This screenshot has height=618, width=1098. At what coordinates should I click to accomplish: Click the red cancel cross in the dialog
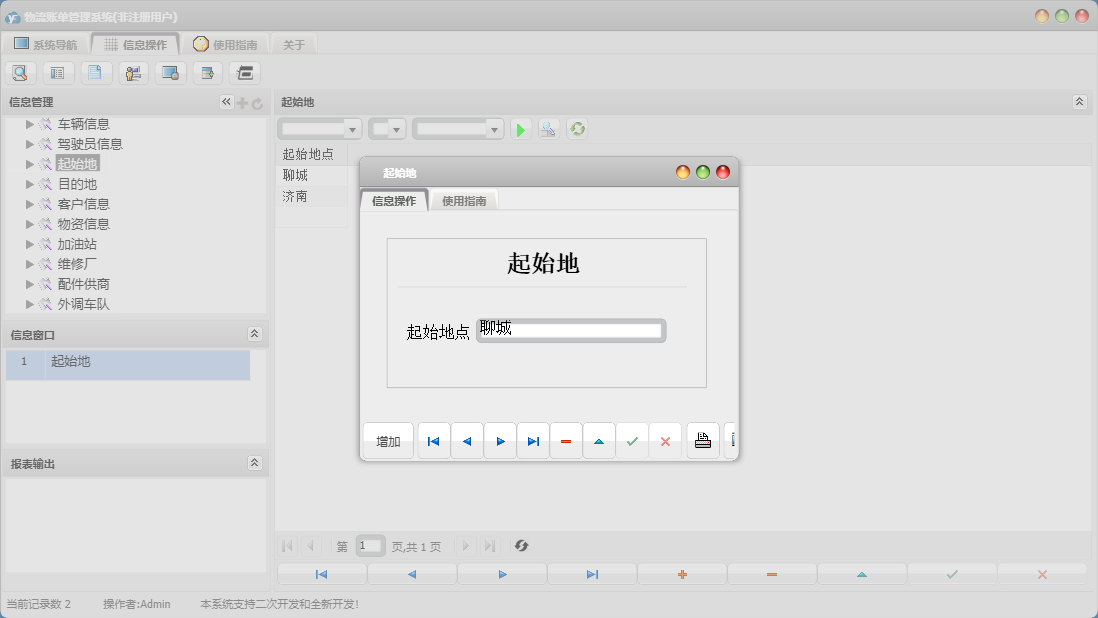point(665,440)
